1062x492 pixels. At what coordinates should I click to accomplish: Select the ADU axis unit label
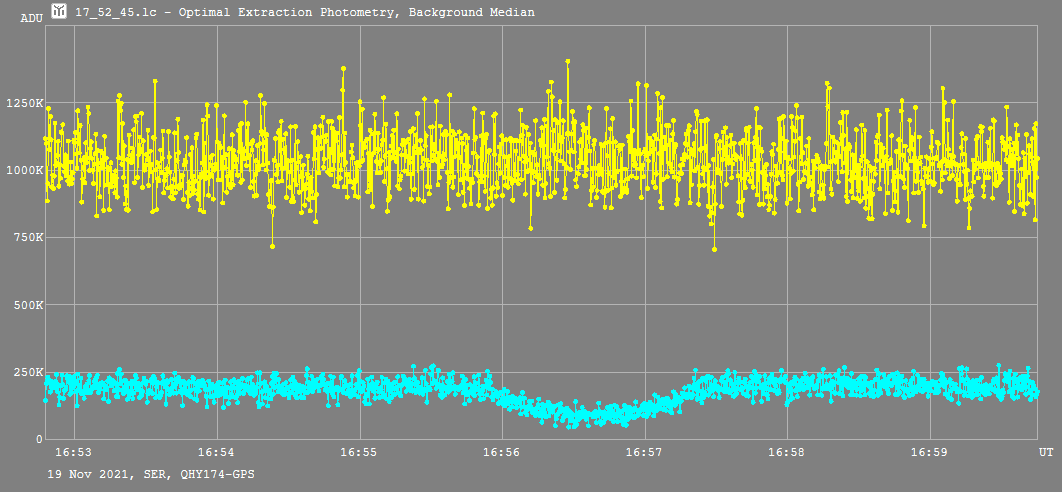(31, 18)
